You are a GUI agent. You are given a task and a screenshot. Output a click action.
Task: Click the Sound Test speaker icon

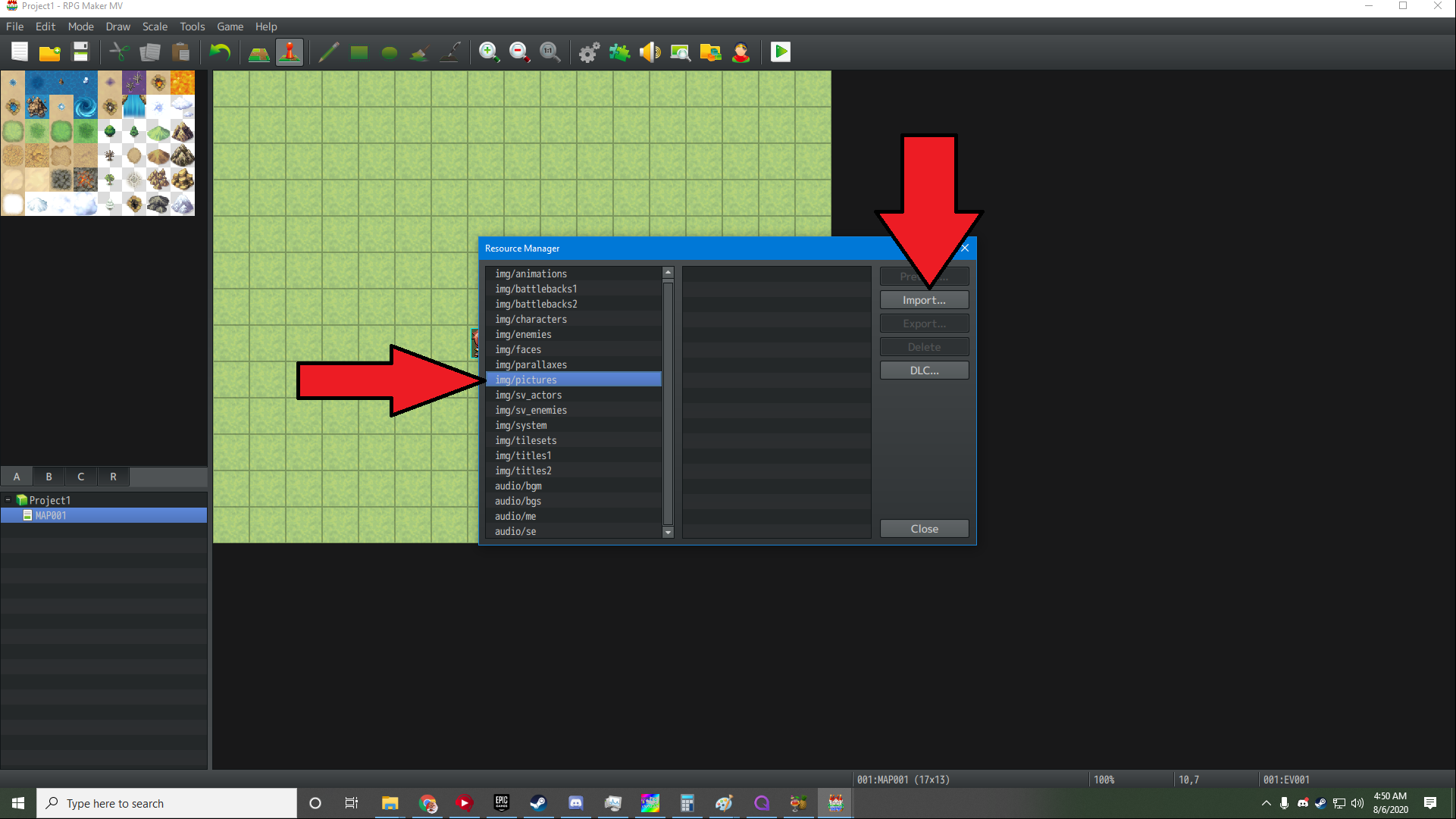pyautogui.click(x=650, y=52)
